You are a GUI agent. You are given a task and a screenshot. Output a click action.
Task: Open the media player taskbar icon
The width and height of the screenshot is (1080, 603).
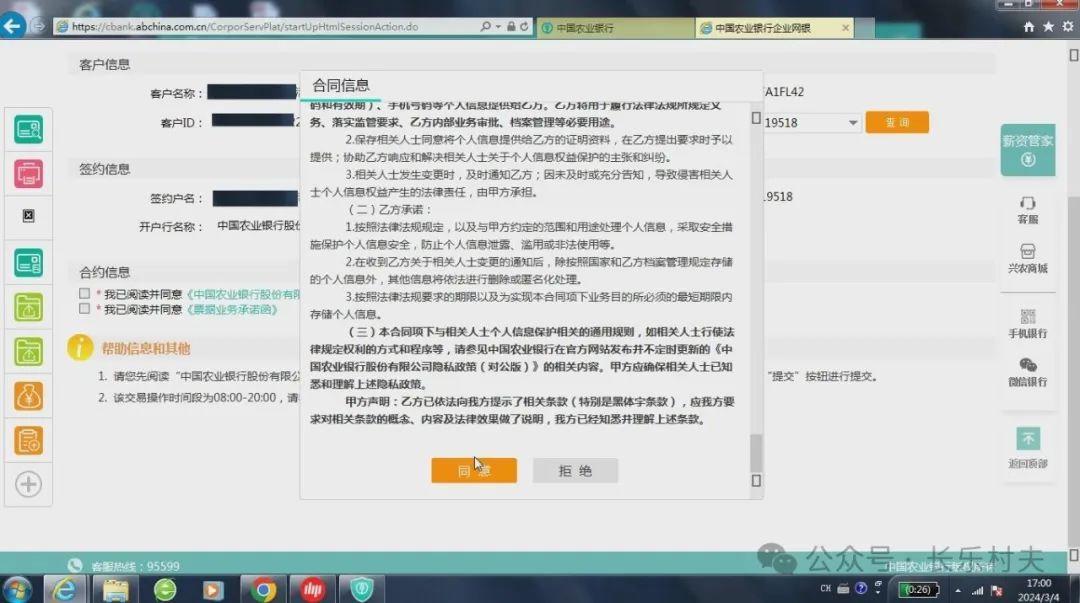[213, 589]
